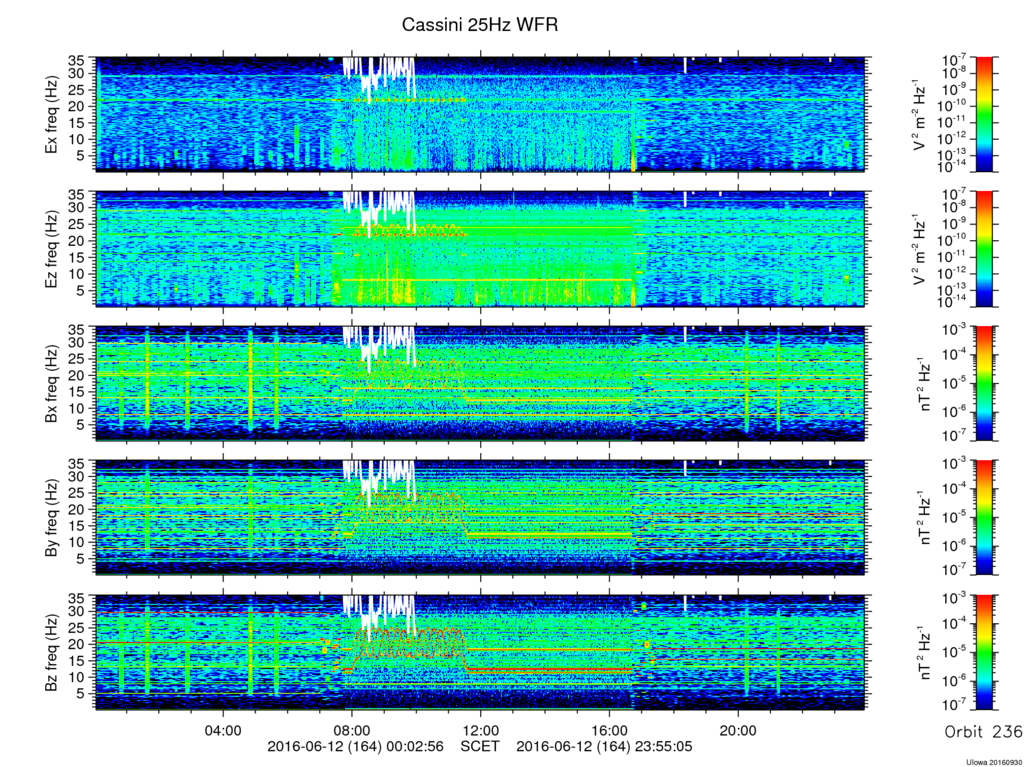Click the color bar beside the By panel
Viewport: 1024px width, 767px height.
coord(984,517)
